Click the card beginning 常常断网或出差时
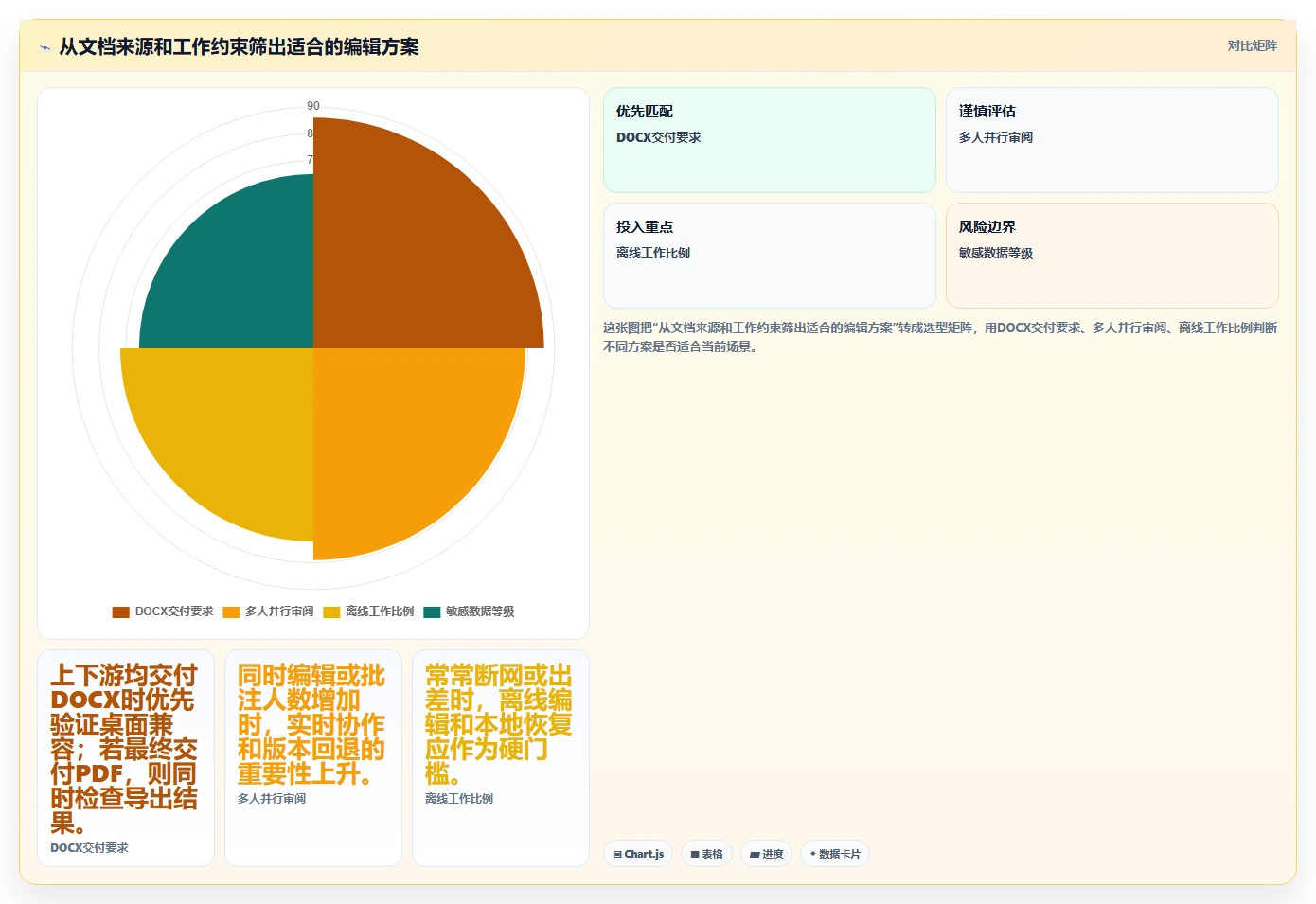 [501, 758]
